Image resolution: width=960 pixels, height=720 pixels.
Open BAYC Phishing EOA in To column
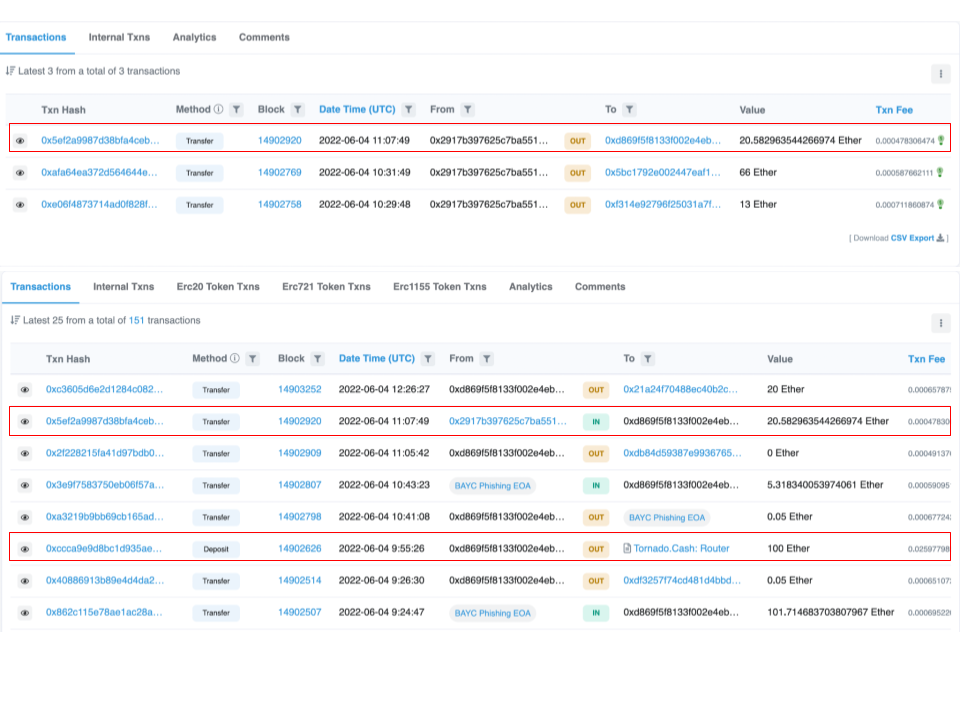(667, 517)
